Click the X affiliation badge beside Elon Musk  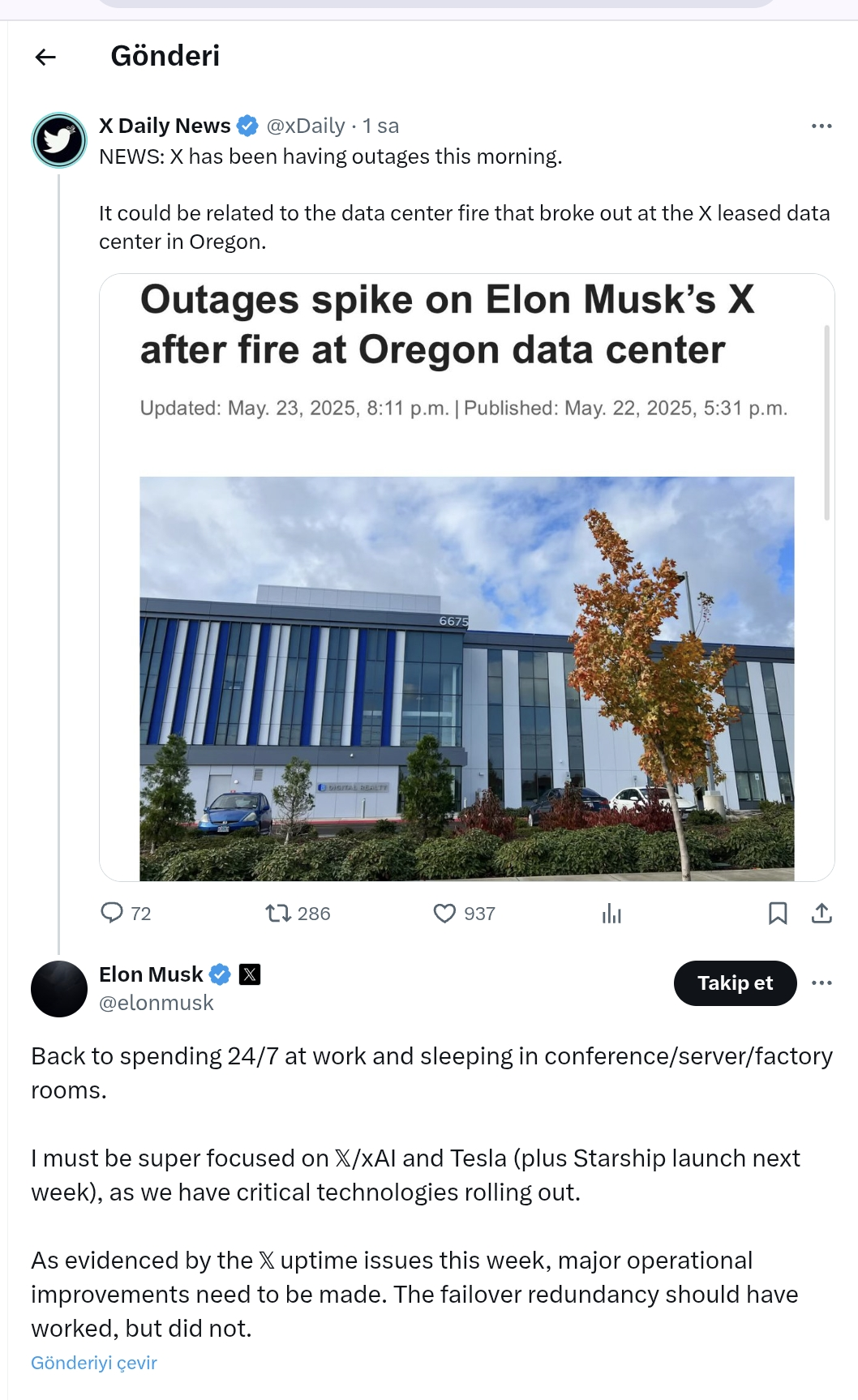(x=250, y=974)
